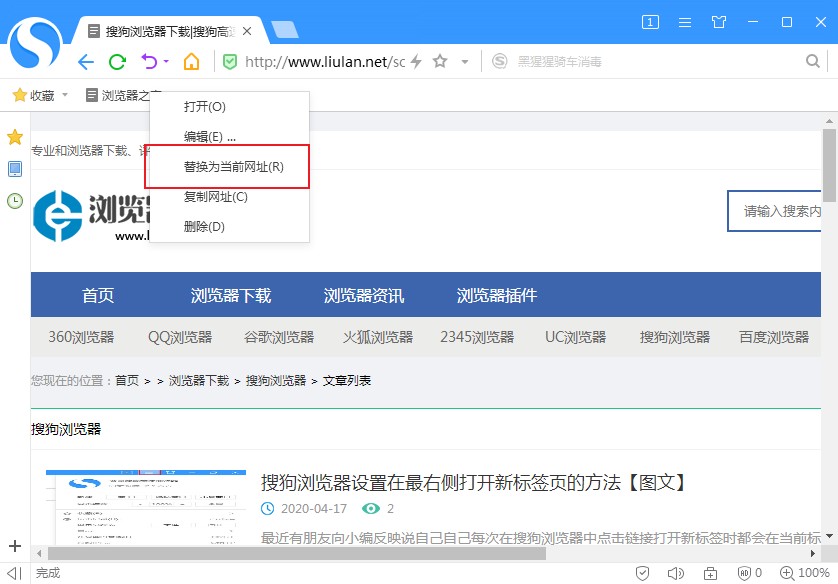Click the green security shield in address bar

tap(230, 62)
